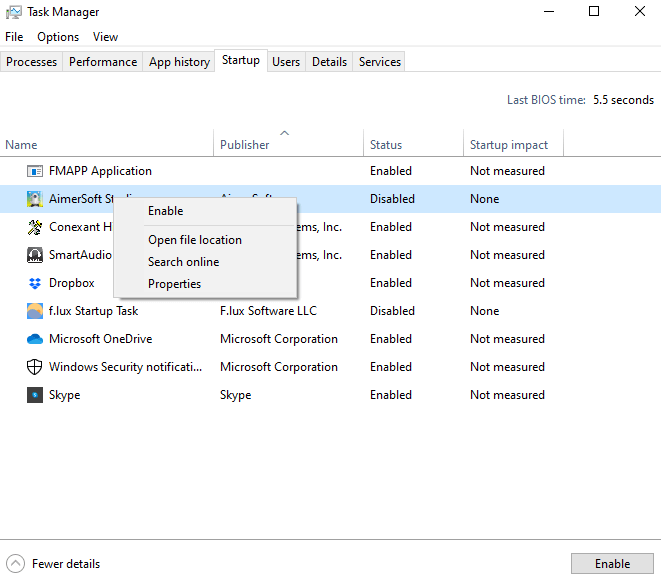The image size is (661, 587).
Task: Switch to the Performance tab
Action: [103, 62]
